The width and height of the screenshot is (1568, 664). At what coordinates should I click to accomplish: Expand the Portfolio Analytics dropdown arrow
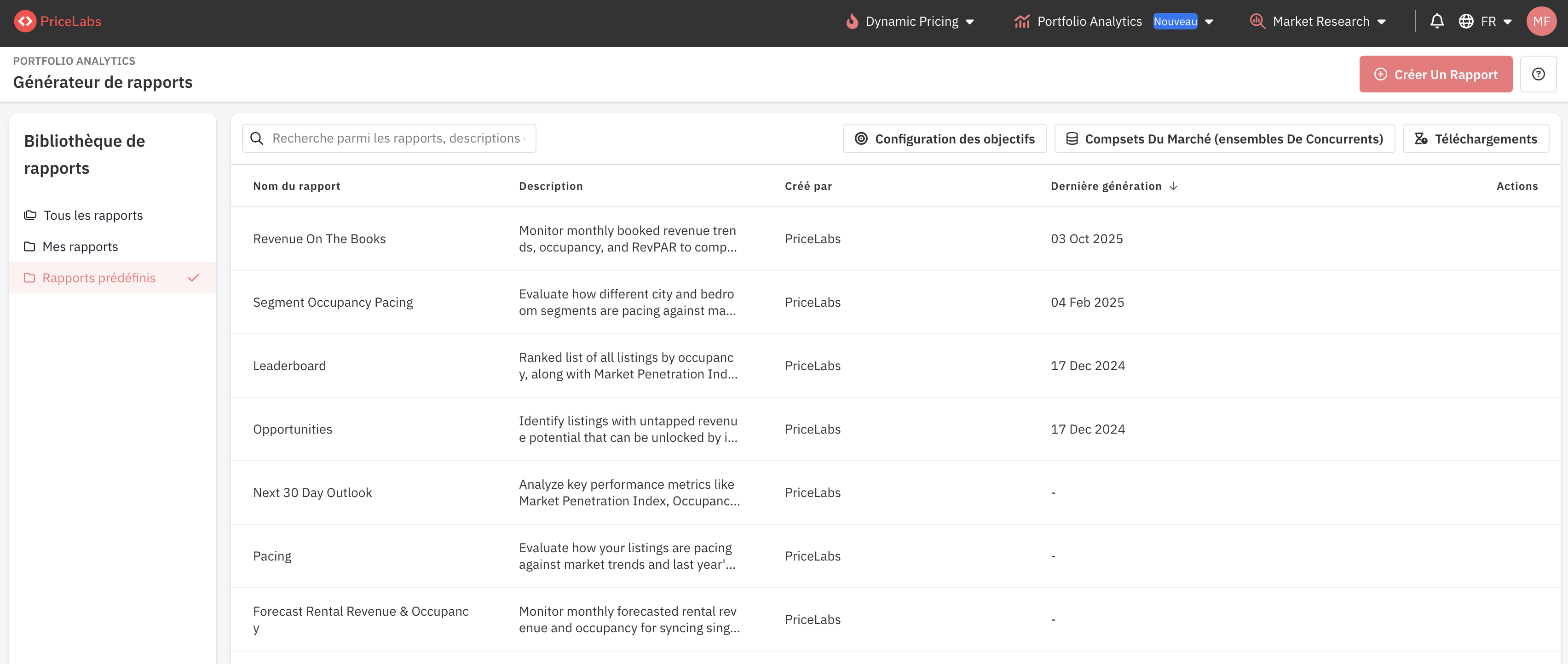(1209, 22)
